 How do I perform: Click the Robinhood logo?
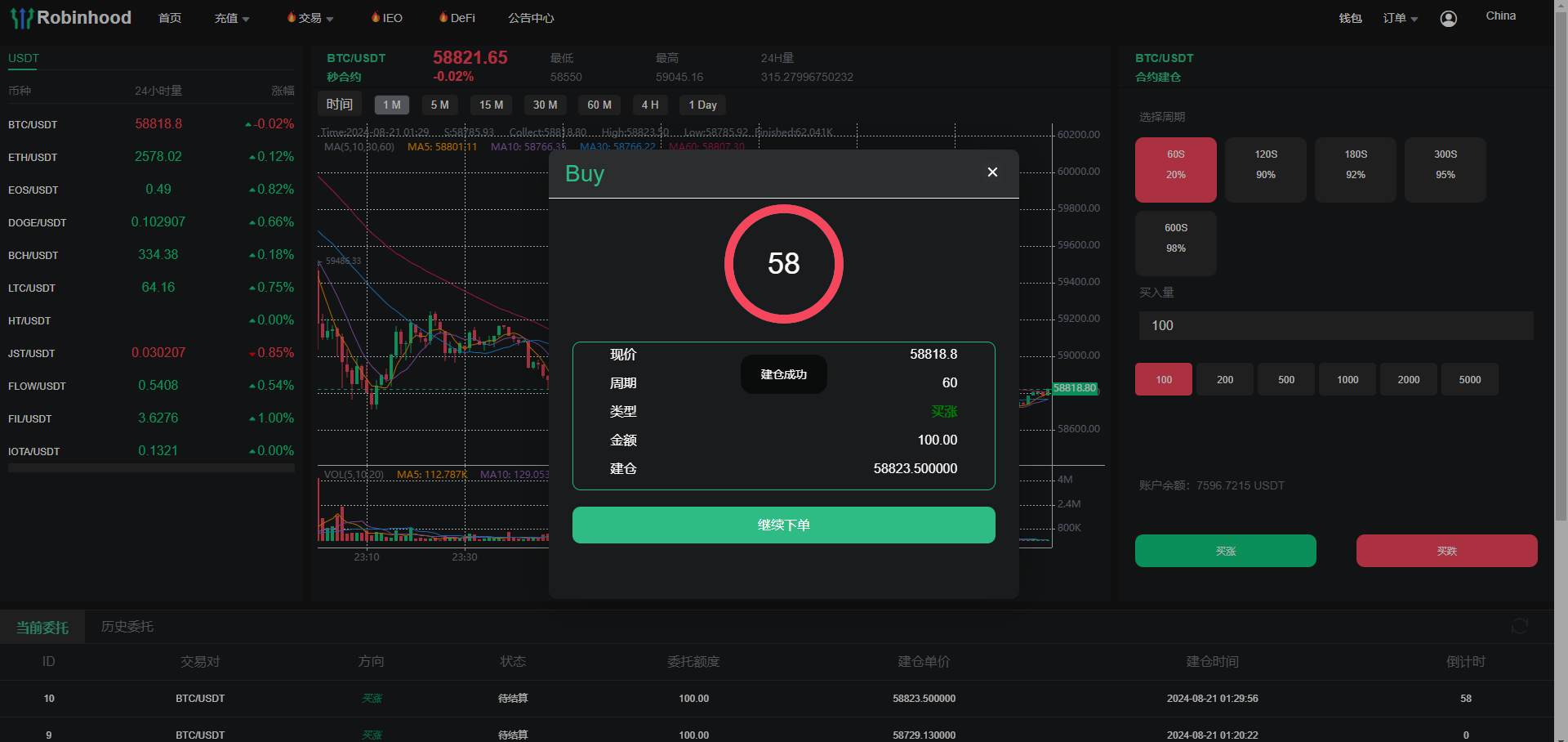click(x=71, y=18)
